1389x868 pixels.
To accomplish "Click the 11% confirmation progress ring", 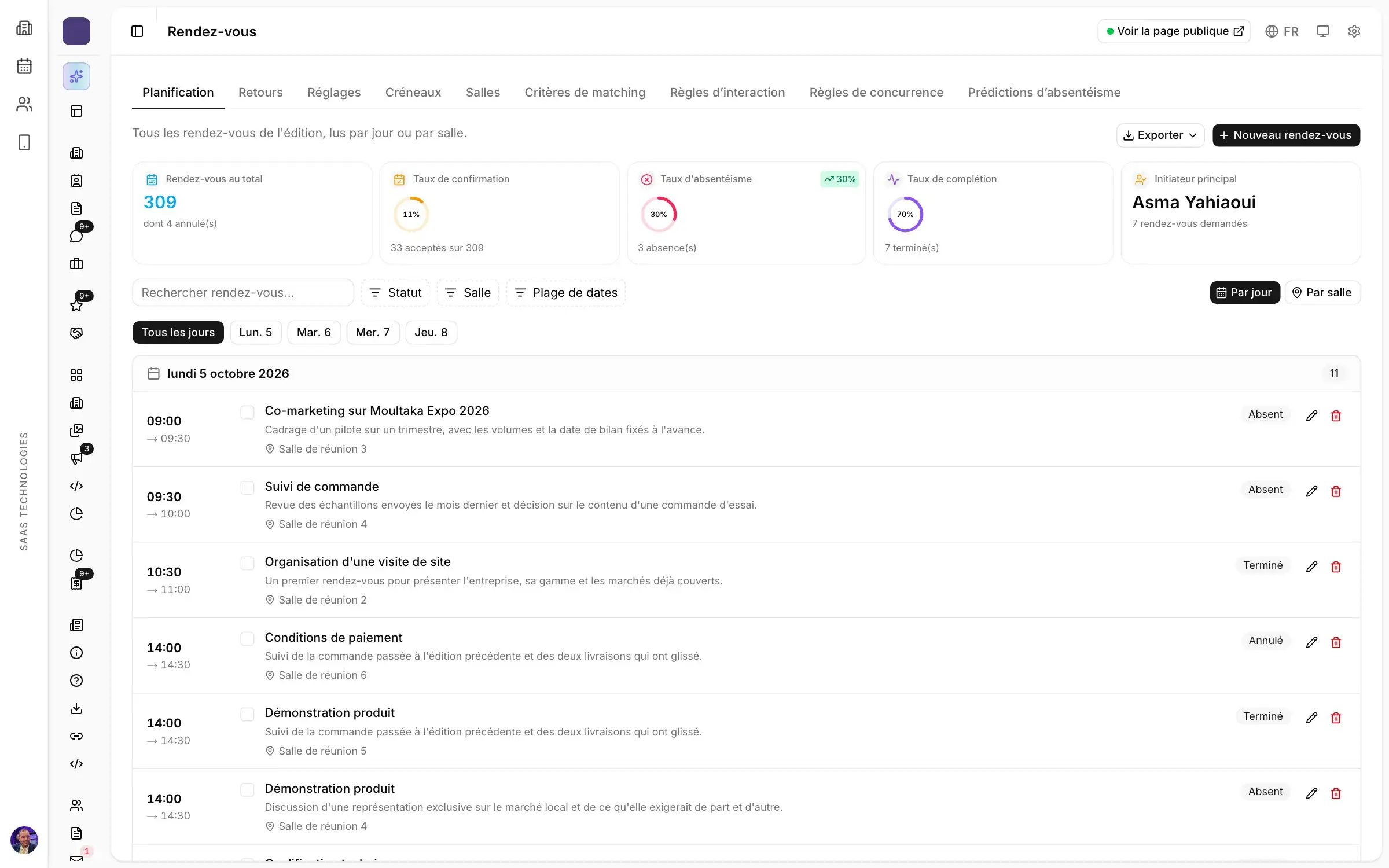I will (411, 215).
